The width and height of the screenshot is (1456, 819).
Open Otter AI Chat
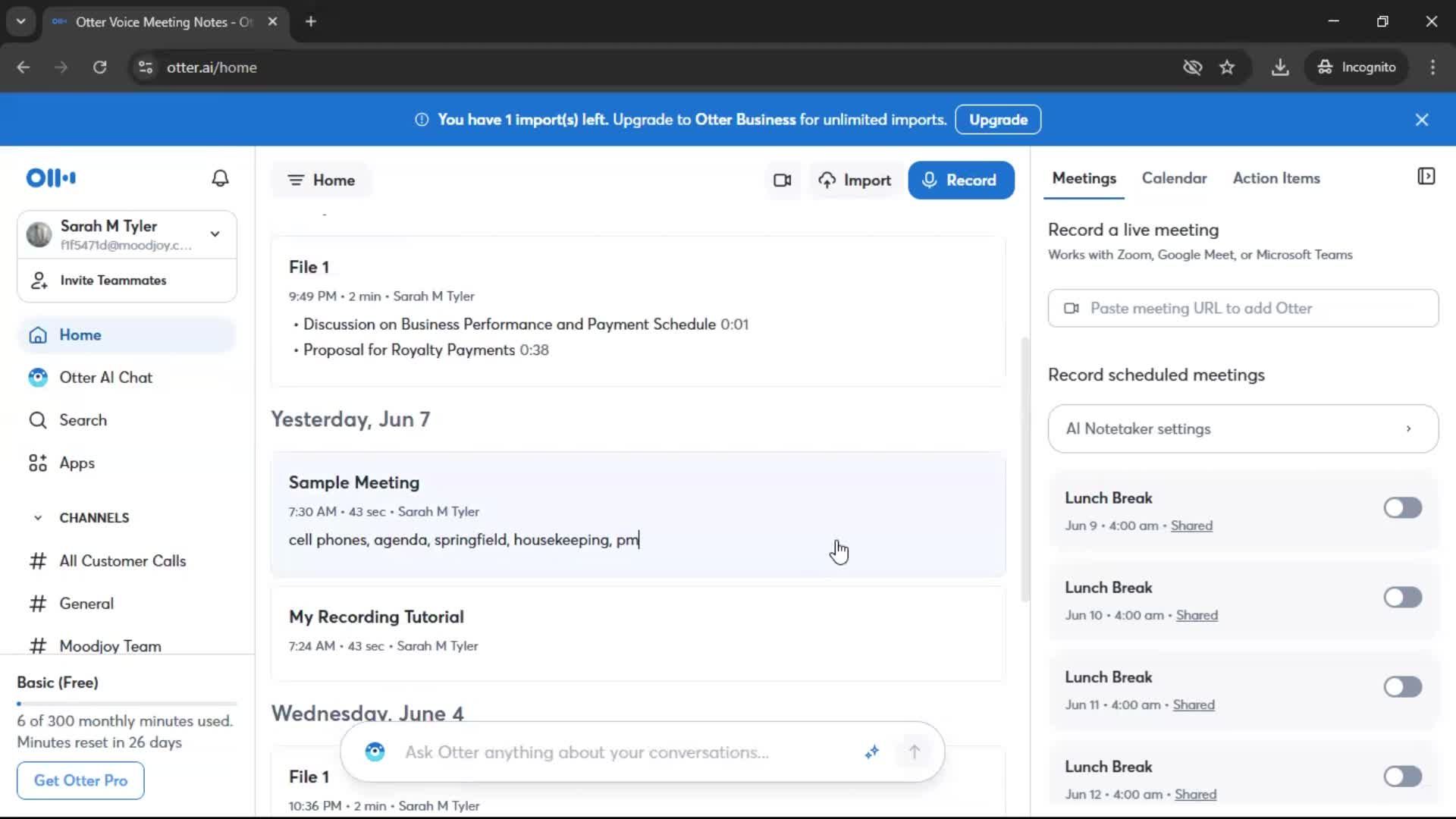point(127,378)
